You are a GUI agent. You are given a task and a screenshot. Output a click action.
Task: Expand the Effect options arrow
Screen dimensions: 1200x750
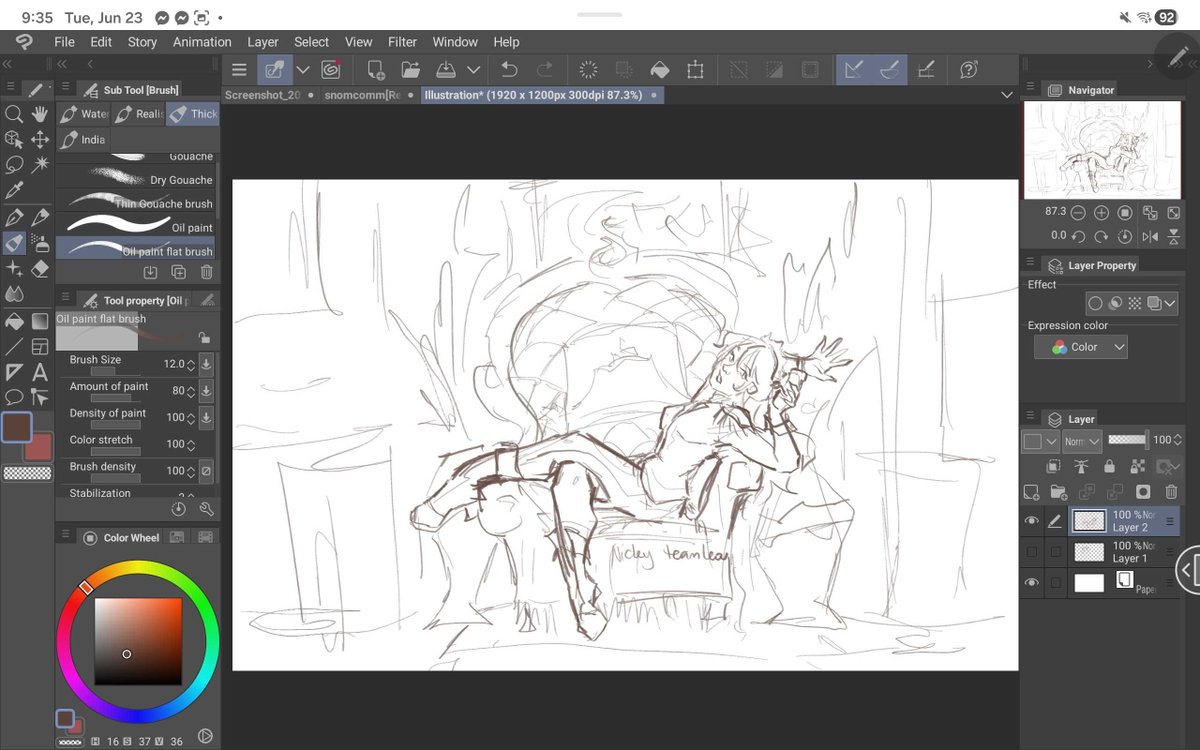[1169, 303]
